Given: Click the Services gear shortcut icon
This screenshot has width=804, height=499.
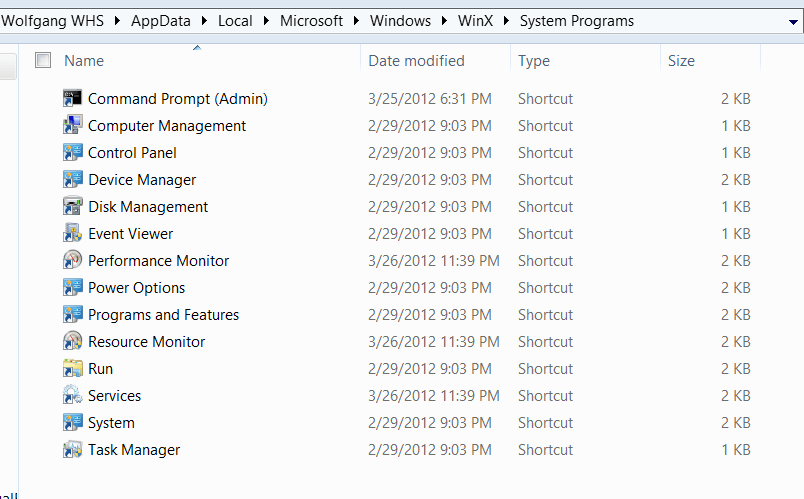Looking at the screenshot, I should tap(72, 395).
